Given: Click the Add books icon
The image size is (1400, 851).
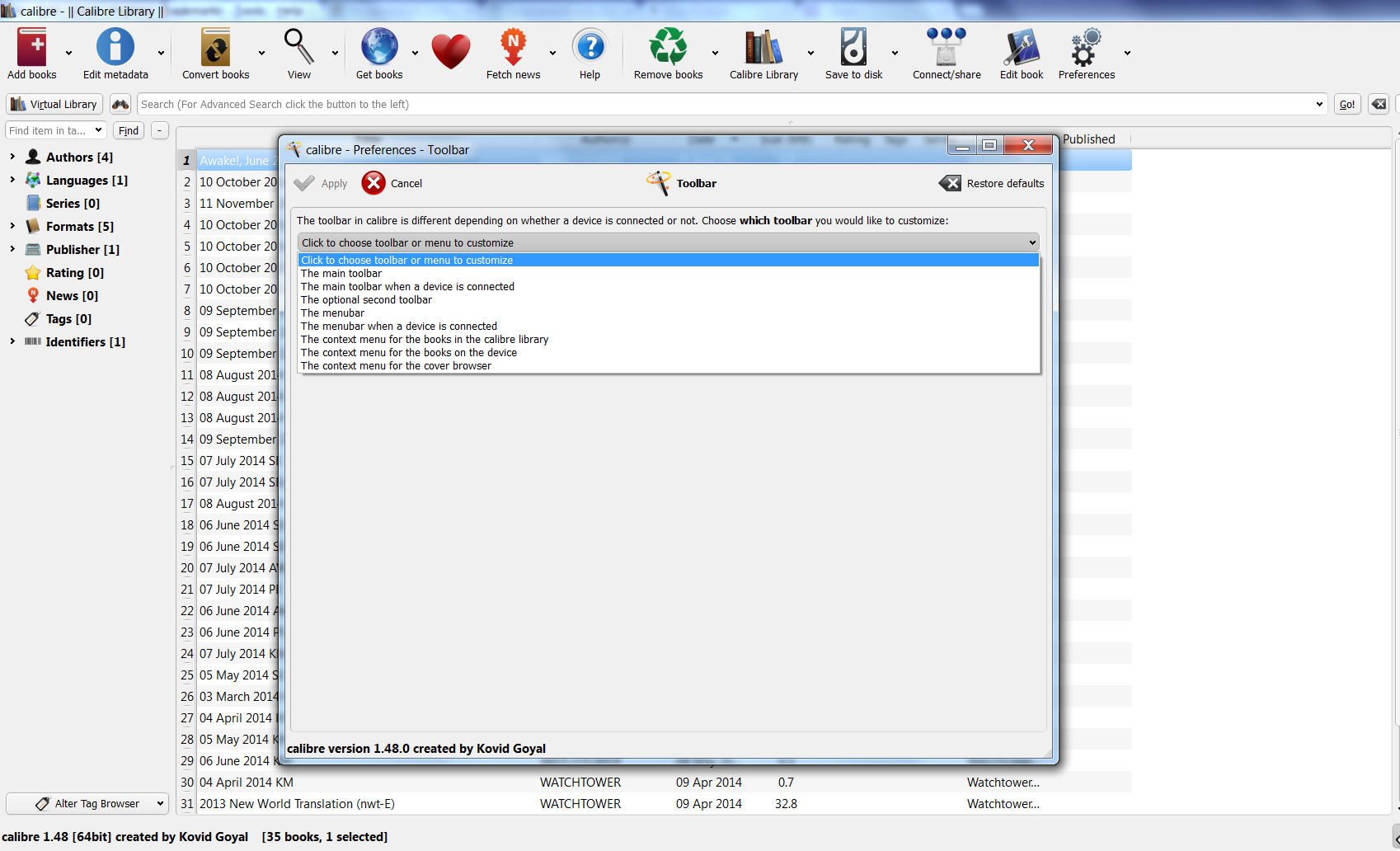Looking at the screenshot, I should tap(32, 47).
